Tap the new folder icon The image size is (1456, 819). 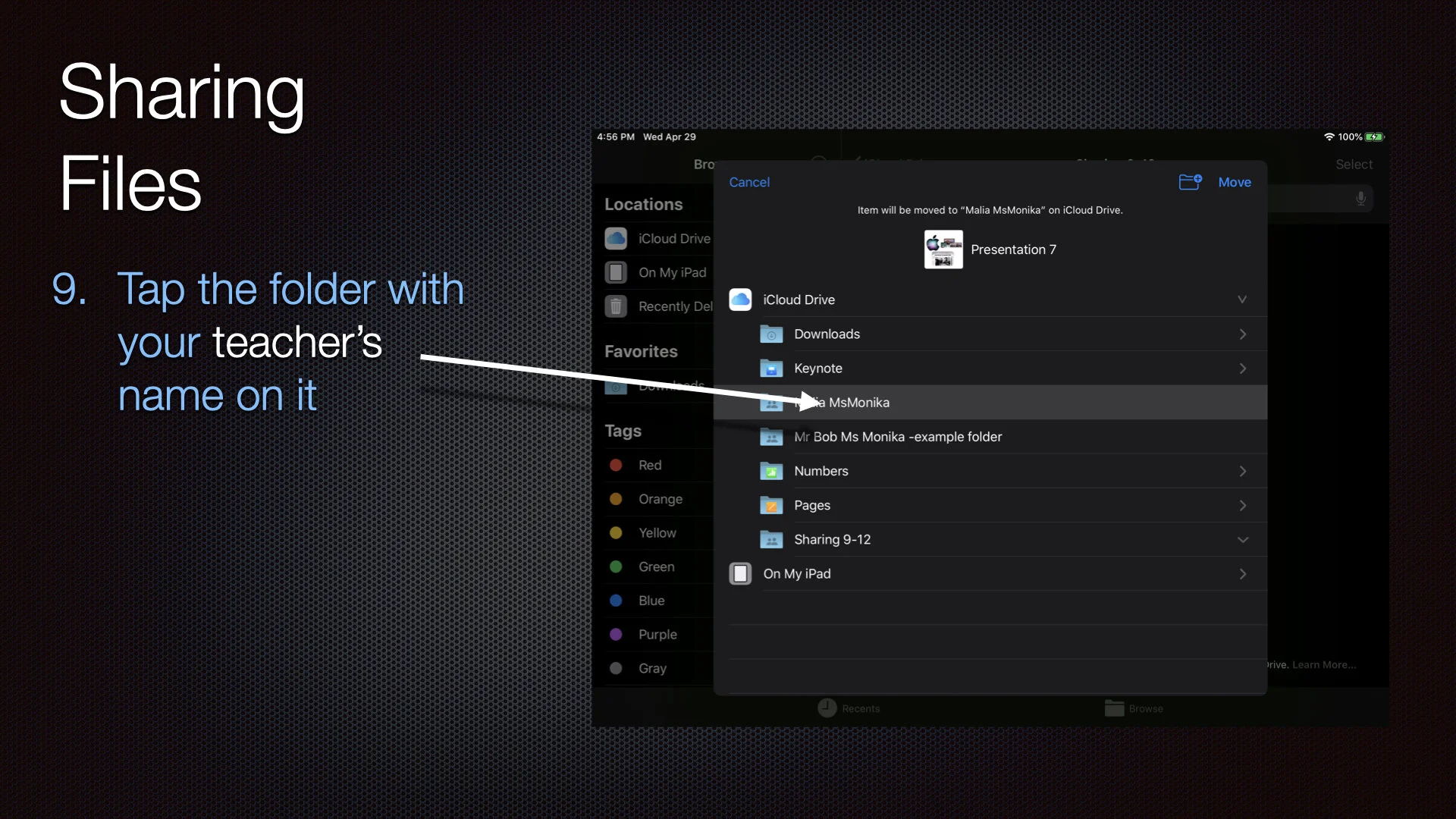tap(1190, 182)
